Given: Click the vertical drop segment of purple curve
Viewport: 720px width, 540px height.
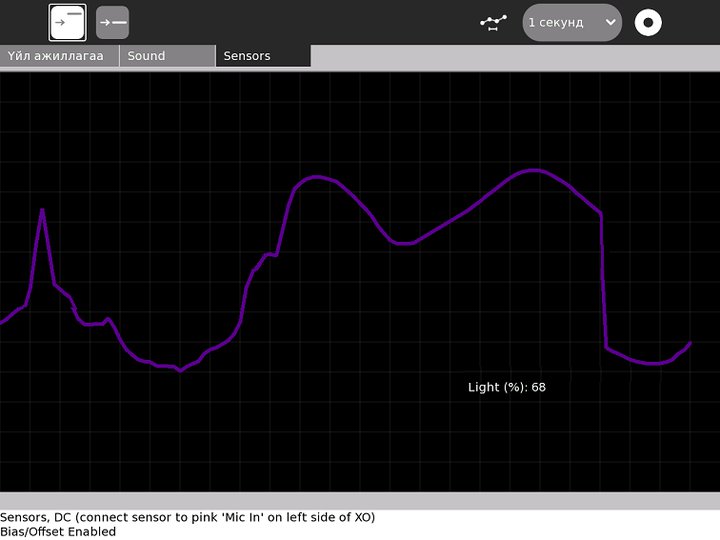Looking at the screenshot, I should (604, 280).
